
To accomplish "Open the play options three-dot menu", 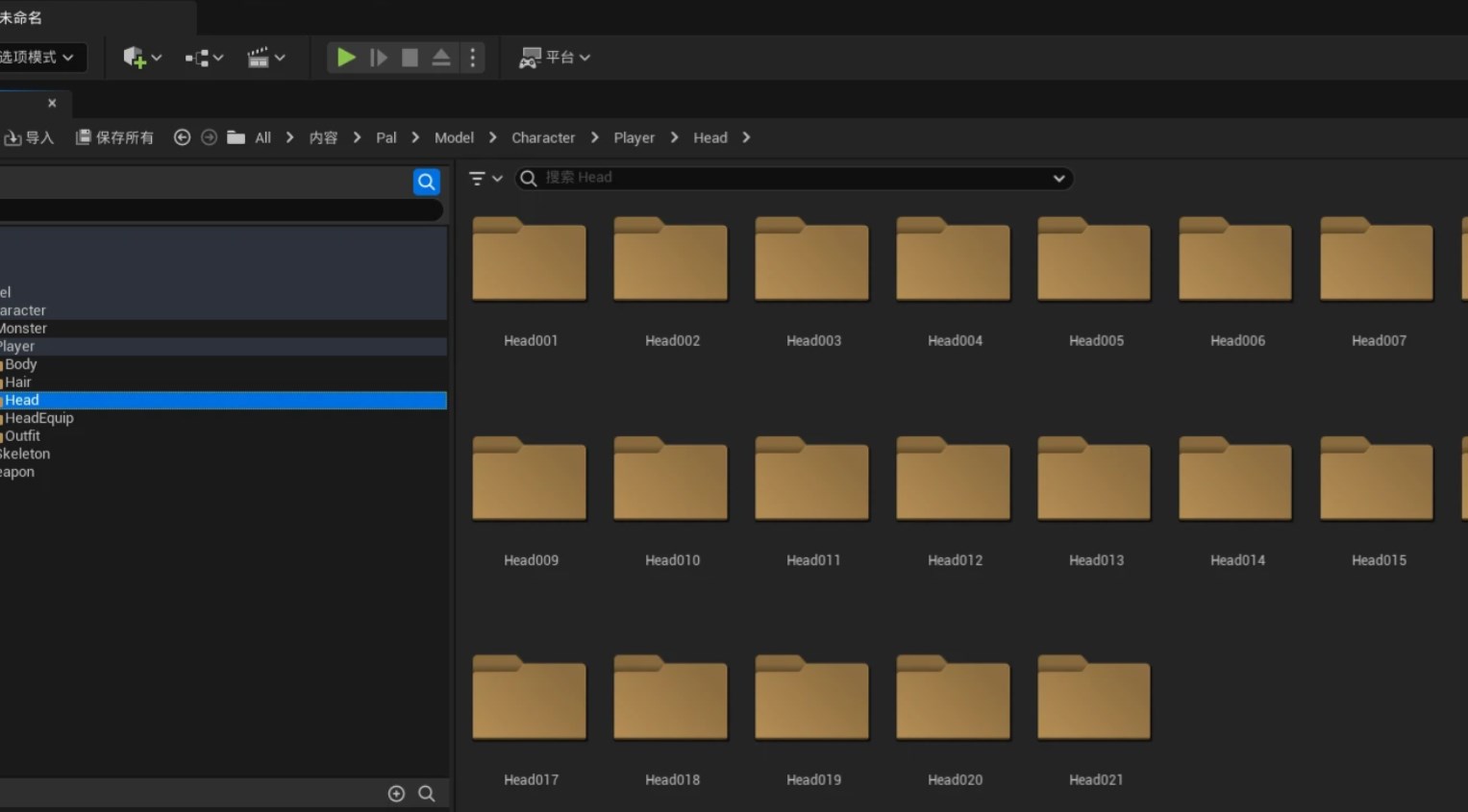I will [x=472, y=58].
